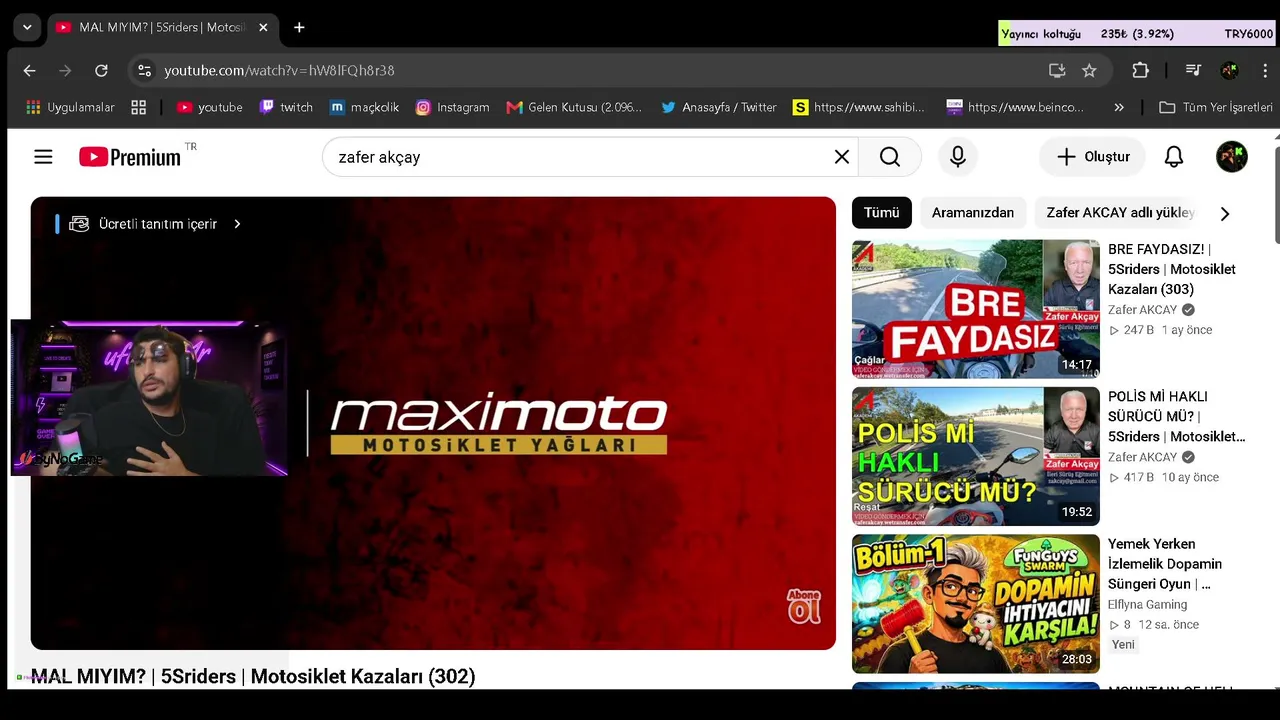This screenshot has height=720, width=1280.
Task: Open the Chrome profile avatar
Action: click(x=1230, y=70)
